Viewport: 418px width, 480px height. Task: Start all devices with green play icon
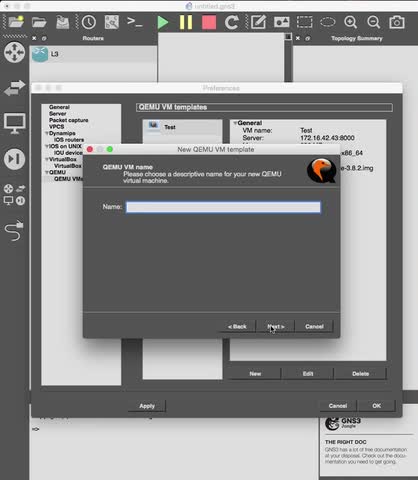[163, 22]
